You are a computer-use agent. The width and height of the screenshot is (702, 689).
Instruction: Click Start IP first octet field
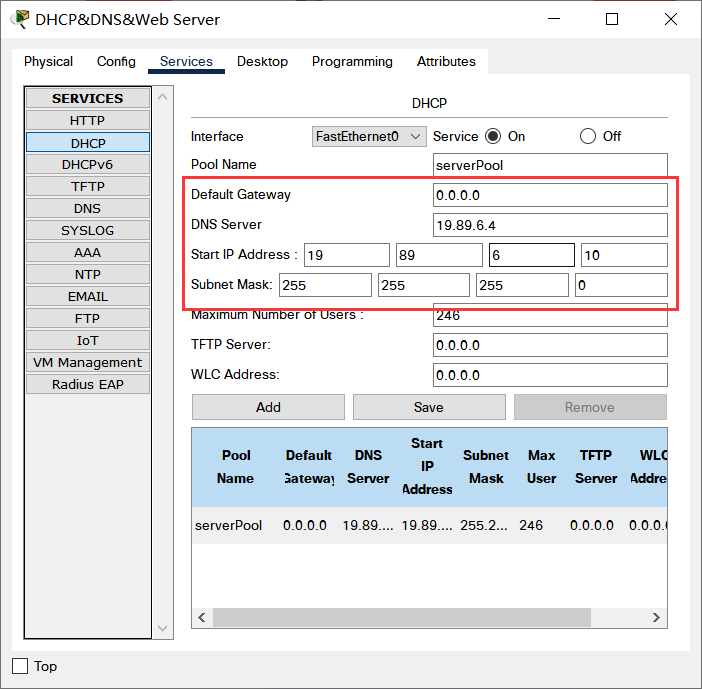347,255
